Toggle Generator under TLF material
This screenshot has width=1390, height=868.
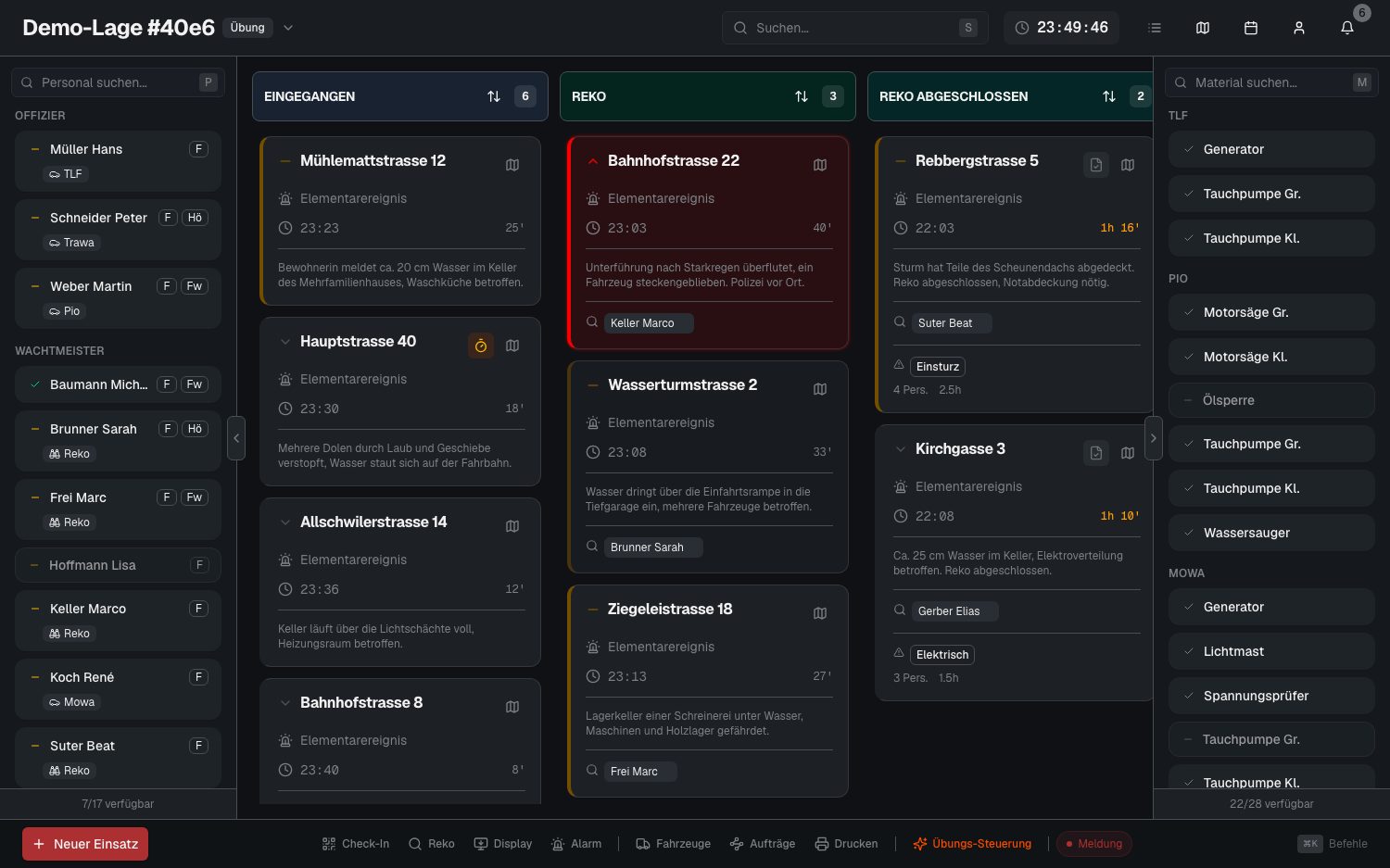(x=1270, y=149)
